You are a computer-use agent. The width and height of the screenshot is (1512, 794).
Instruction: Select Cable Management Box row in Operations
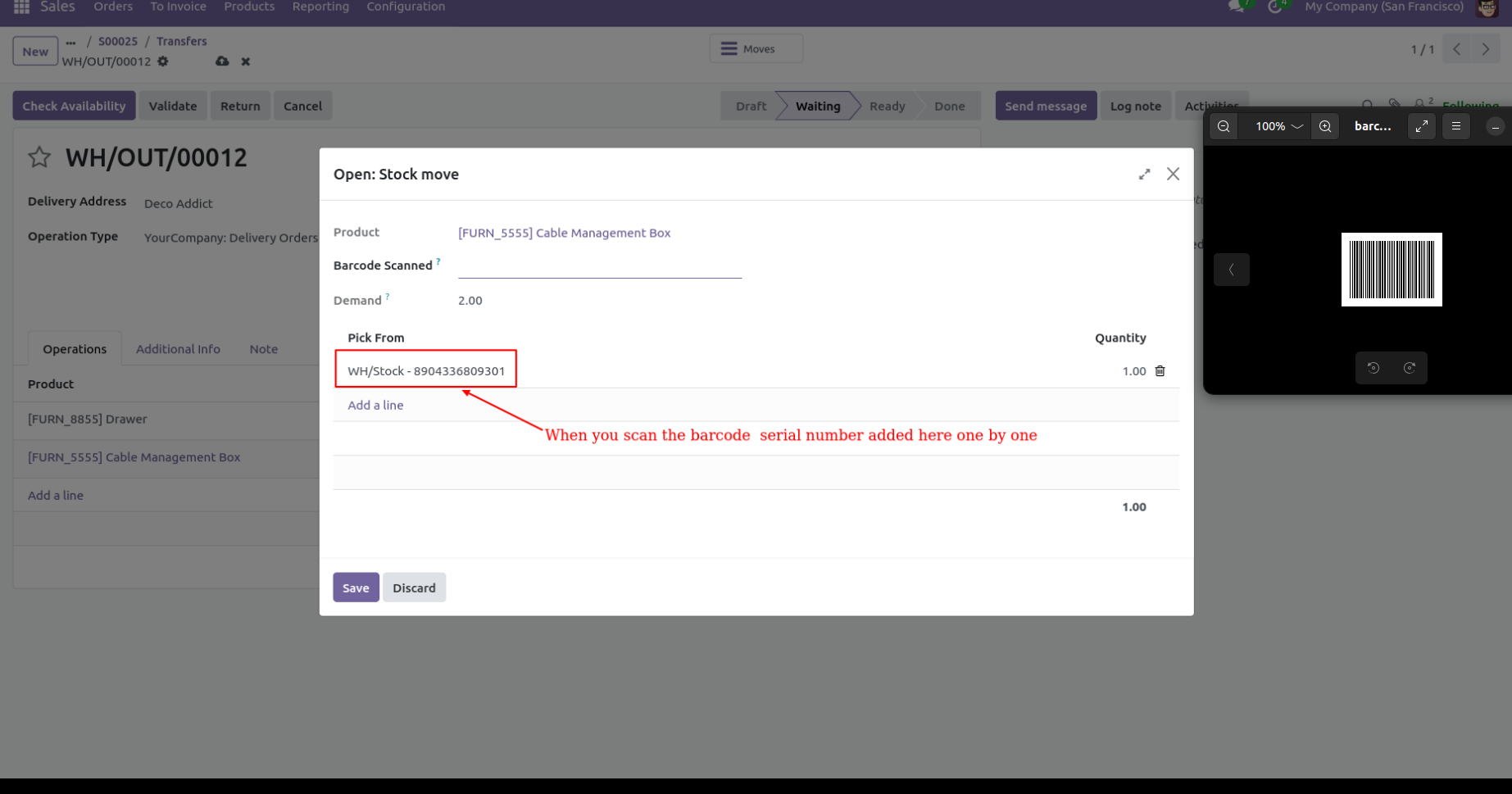tap(134, 457)
